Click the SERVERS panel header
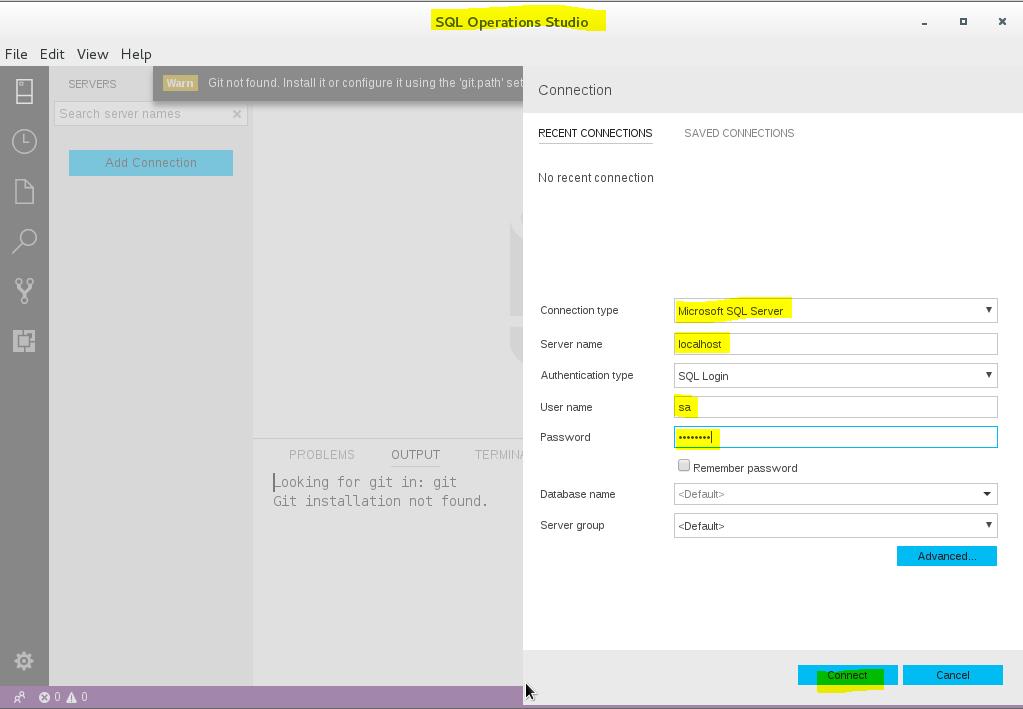 point(93,84)
